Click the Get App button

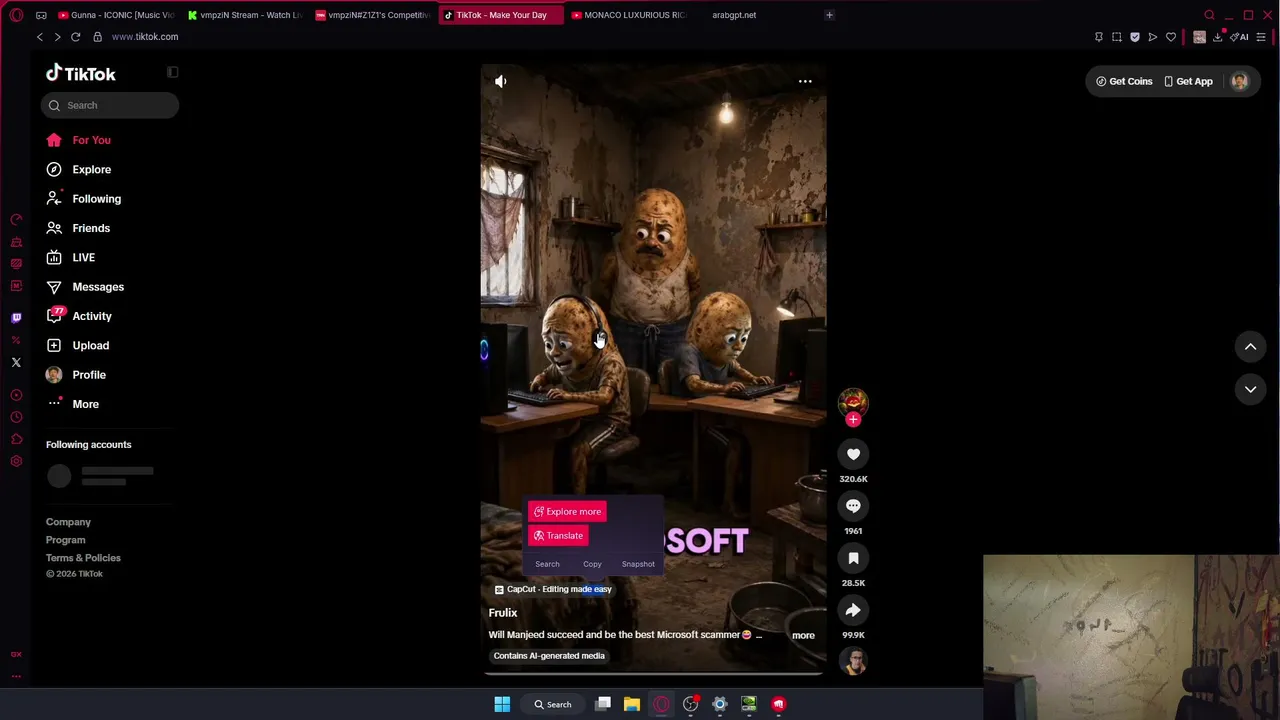[1188, 81]
